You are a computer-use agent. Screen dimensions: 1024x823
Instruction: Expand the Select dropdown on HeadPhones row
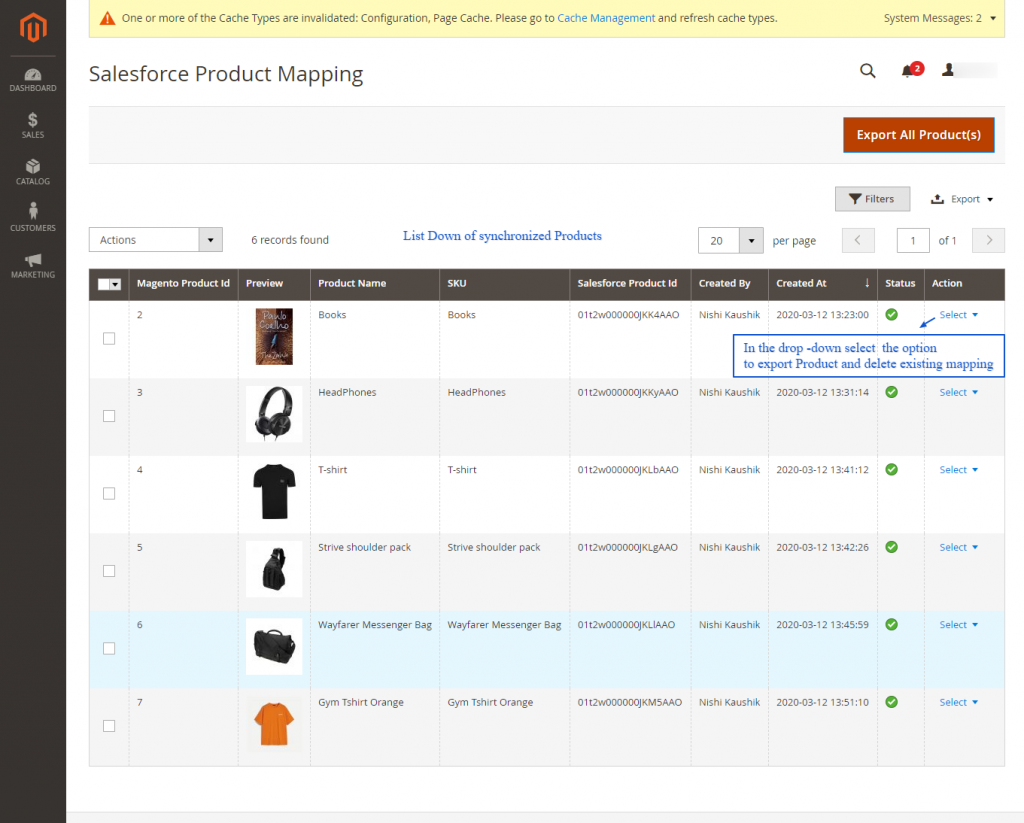tap(958, 392)
